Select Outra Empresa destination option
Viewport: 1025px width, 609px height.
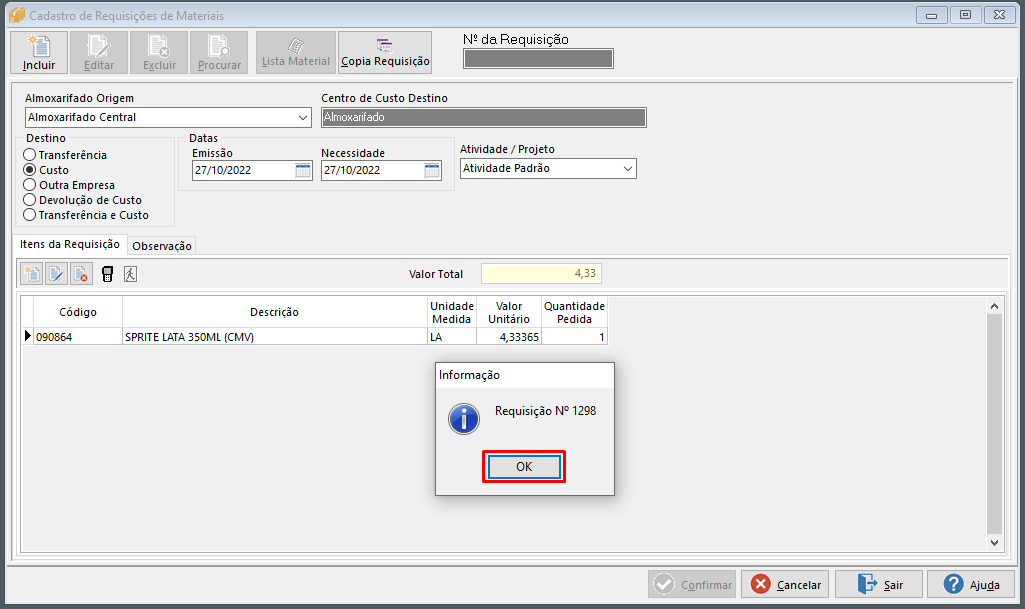(x=69, y=185)
